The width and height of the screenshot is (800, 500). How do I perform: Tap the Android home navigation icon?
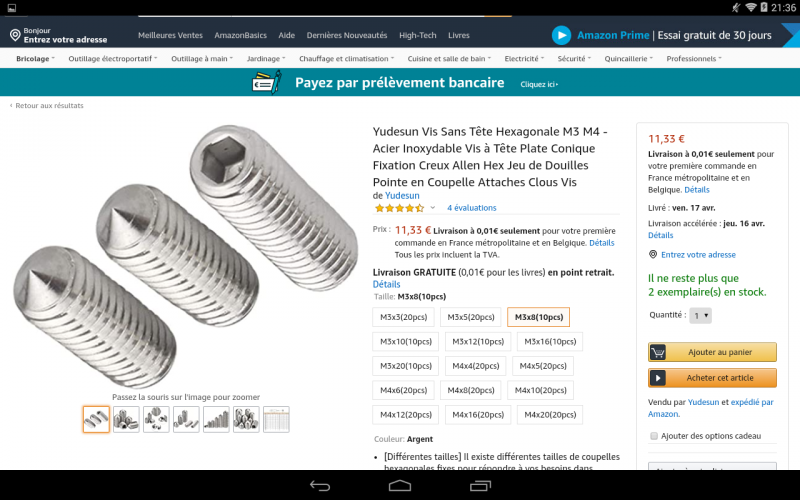point(399,485)
